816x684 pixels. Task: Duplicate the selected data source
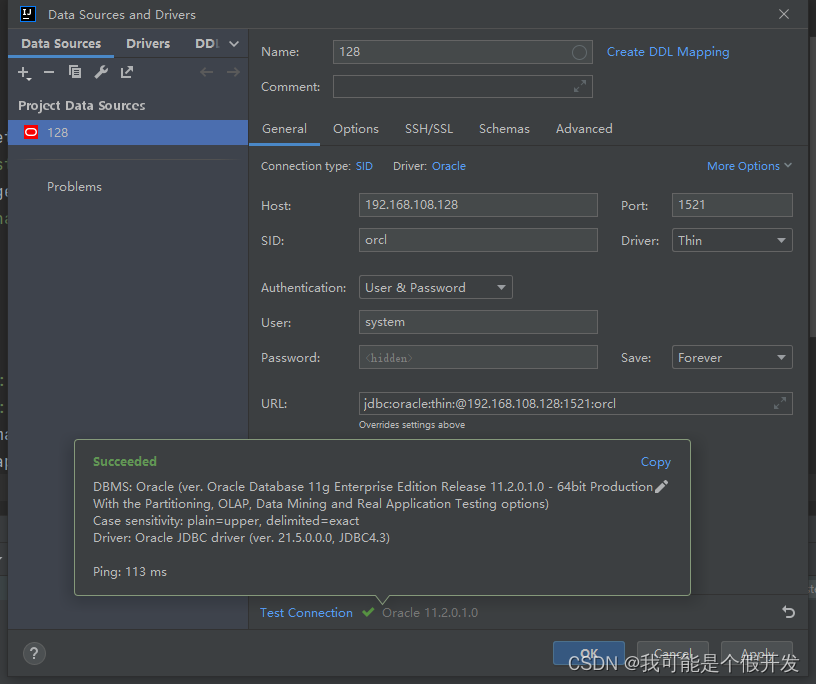(75, 72)
